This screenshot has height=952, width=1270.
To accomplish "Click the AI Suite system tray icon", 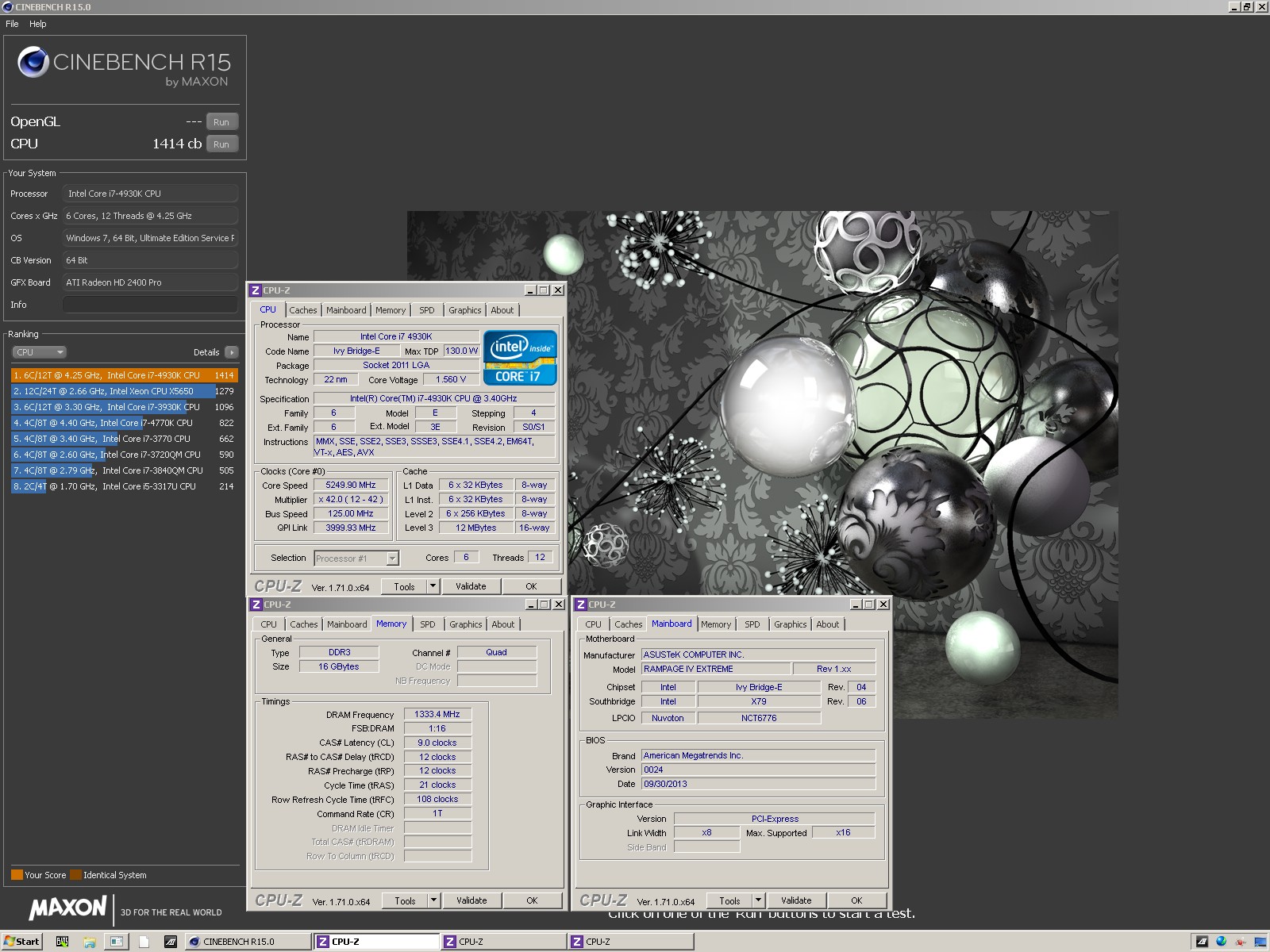I will click(1202, 942).
